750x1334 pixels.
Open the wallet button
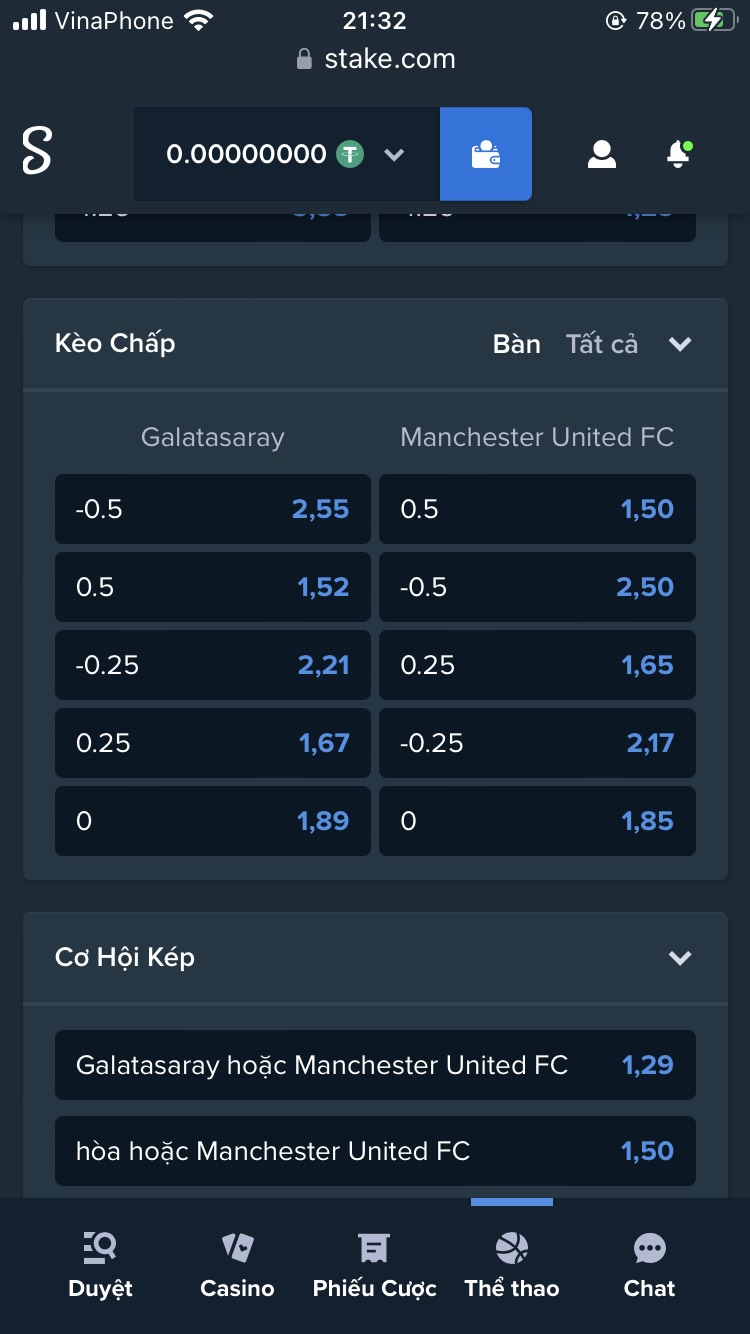pos(486,154)
